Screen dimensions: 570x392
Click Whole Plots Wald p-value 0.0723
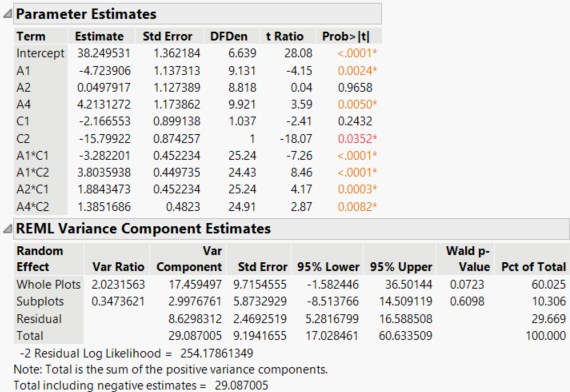(x=467, y=284)
